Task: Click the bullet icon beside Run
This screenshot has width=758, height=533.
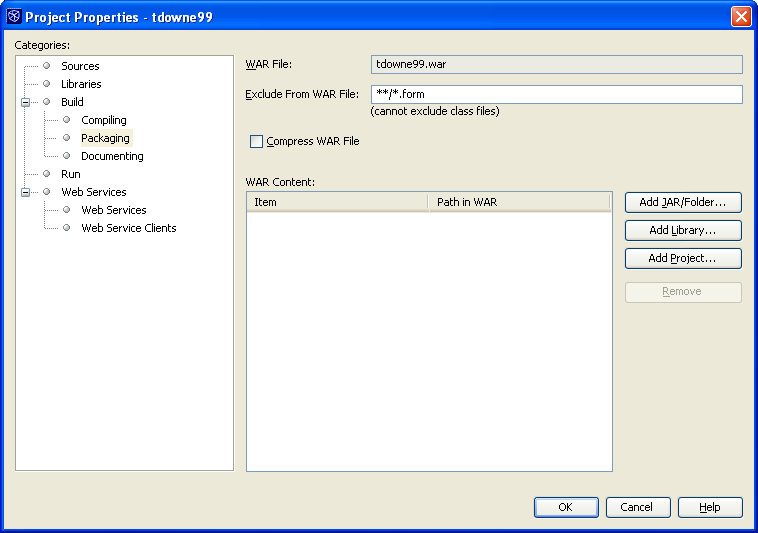Action: (x=47, y=174)
